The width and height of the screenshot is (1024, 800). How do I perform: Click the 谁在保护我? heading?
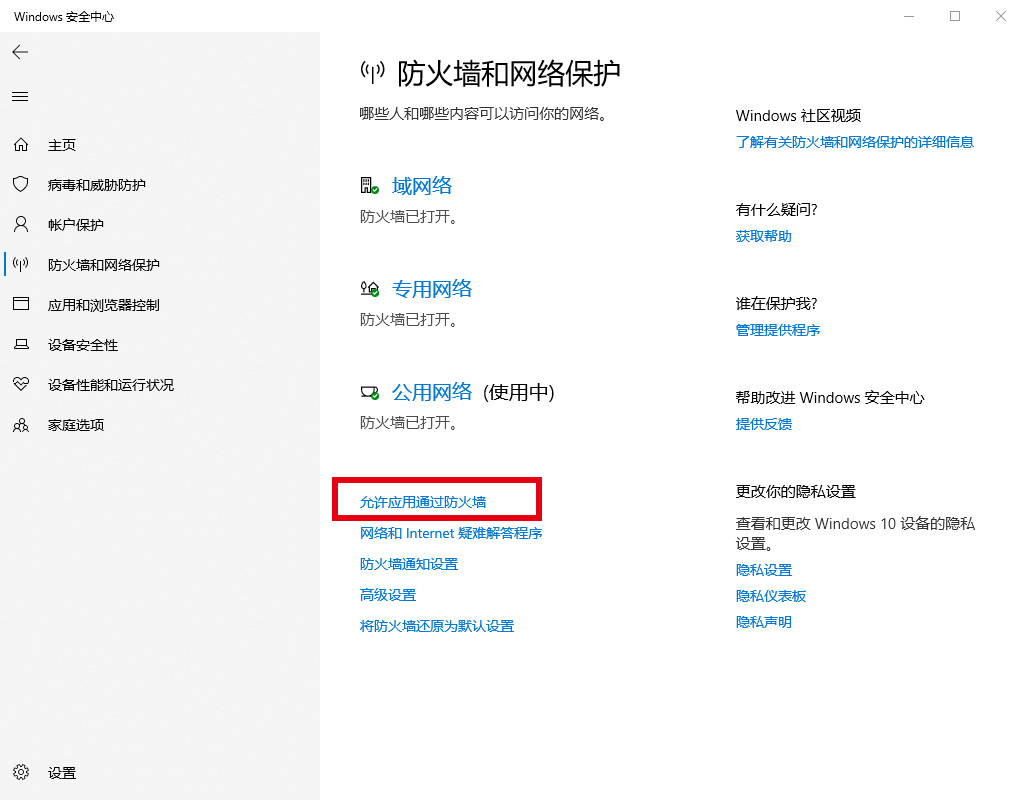pos(776,304)
